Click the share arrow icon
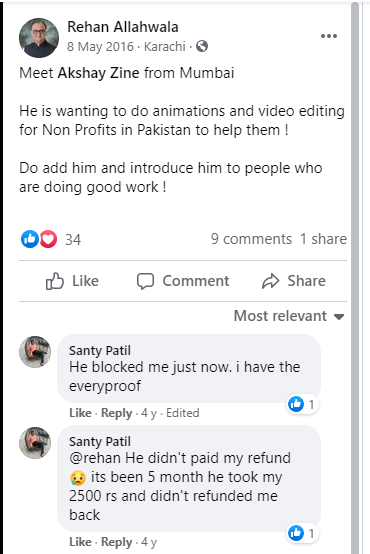 pos(271,281)
